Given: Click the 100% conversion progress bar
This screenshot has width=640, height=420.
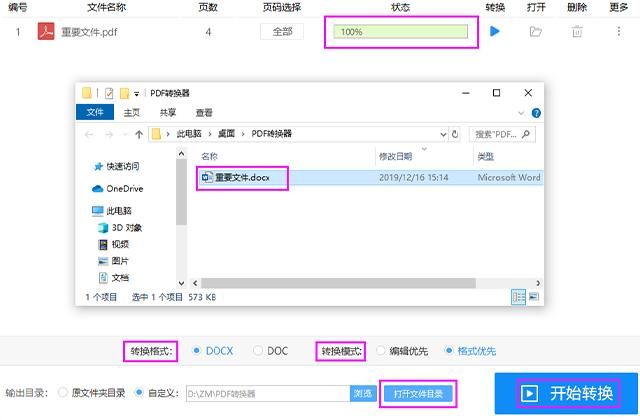Looking at the screenshot, I should (x=400, y=31).
